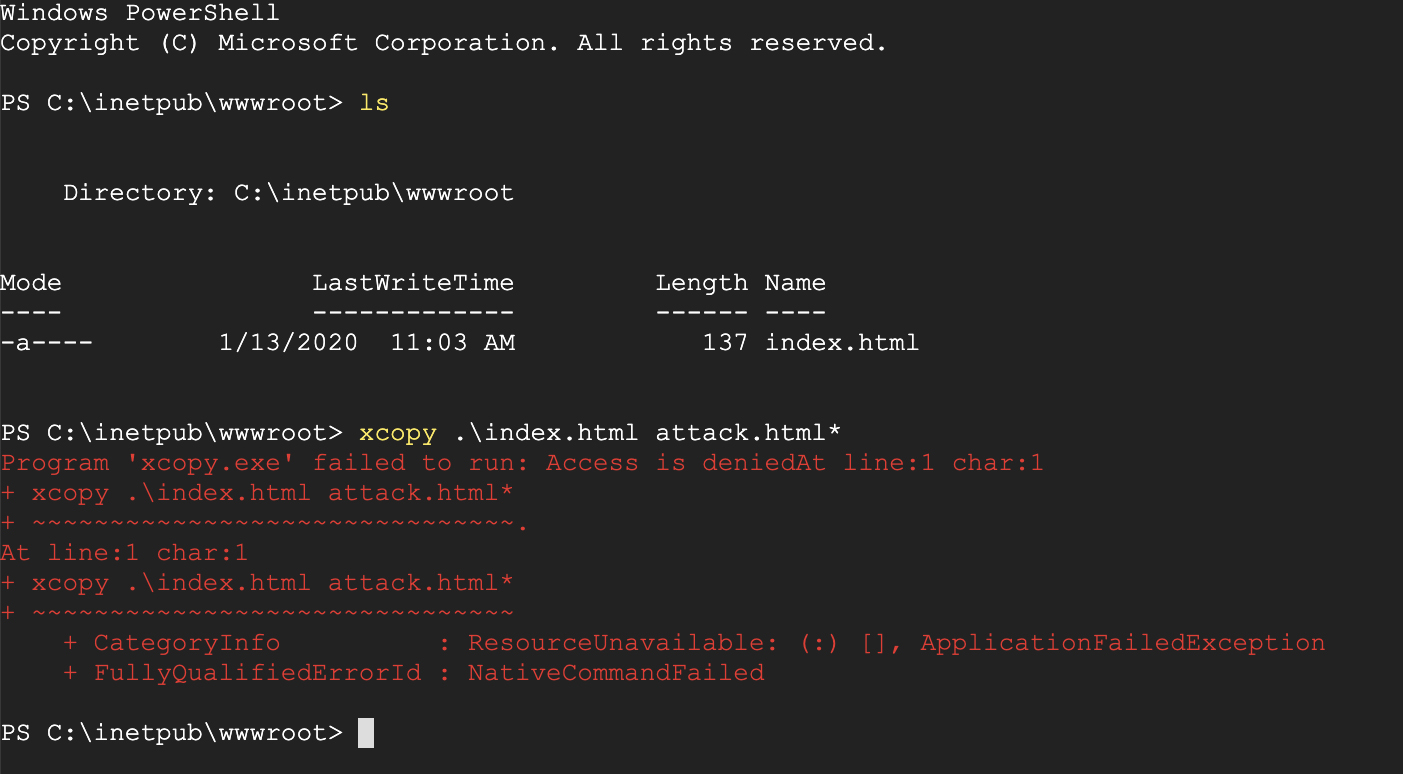Viewport: 1403px width, 774px height.
Task: Click the date 1/13/2020 in listing
Action: 288,343
